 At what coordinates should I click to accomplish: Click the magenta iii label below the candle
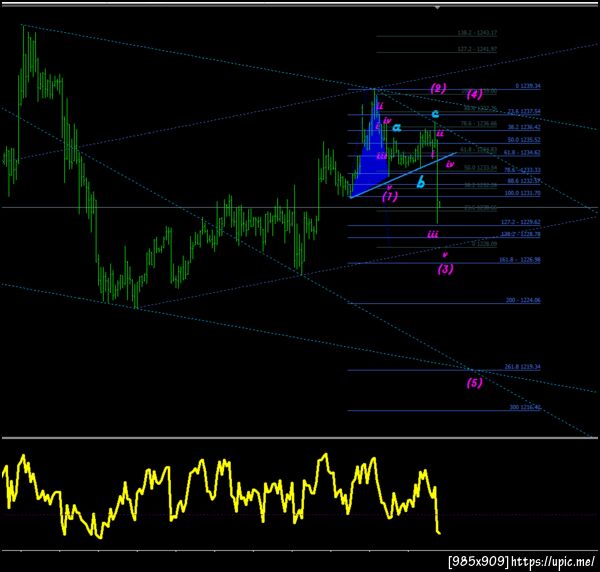(433, 234)
